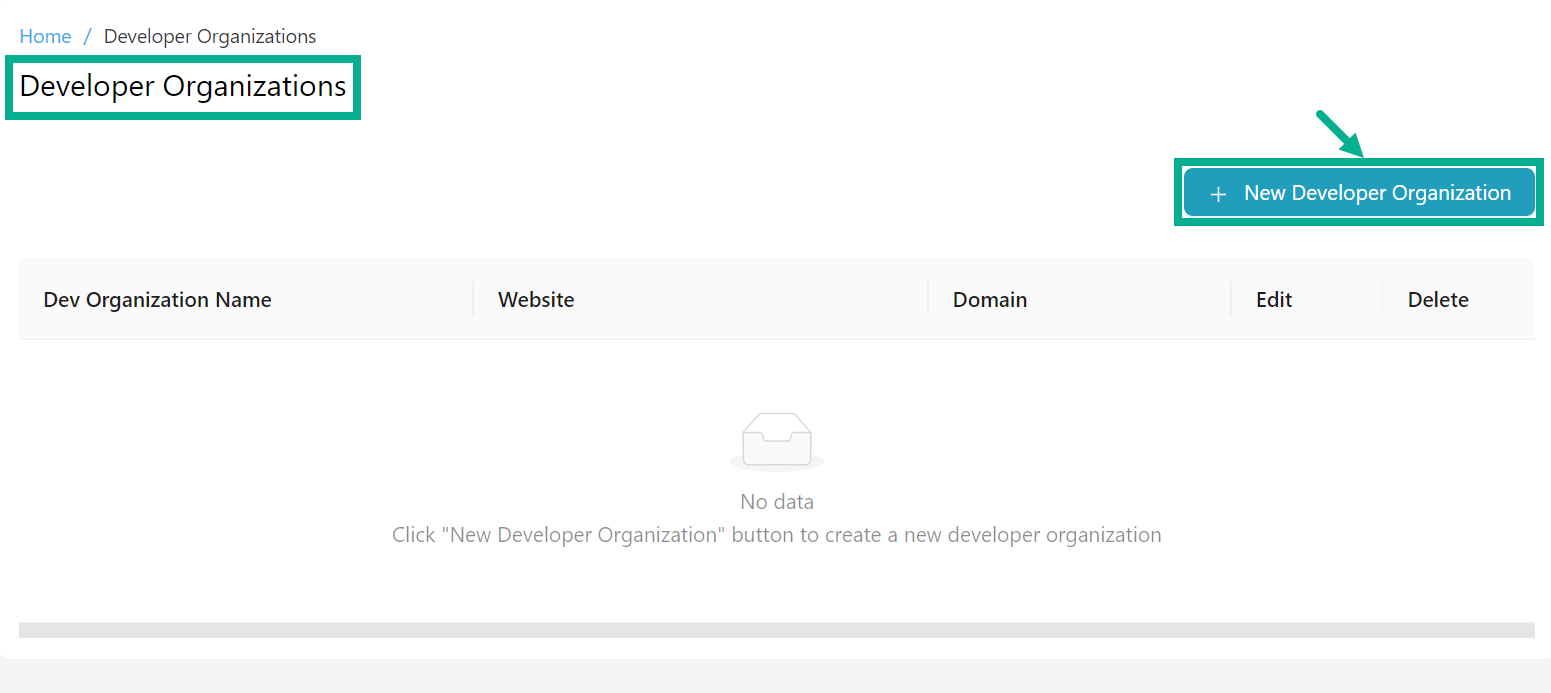
Task: Click the hint text about creating an organization
Action: pyautogui.click(x=777, y=535)
